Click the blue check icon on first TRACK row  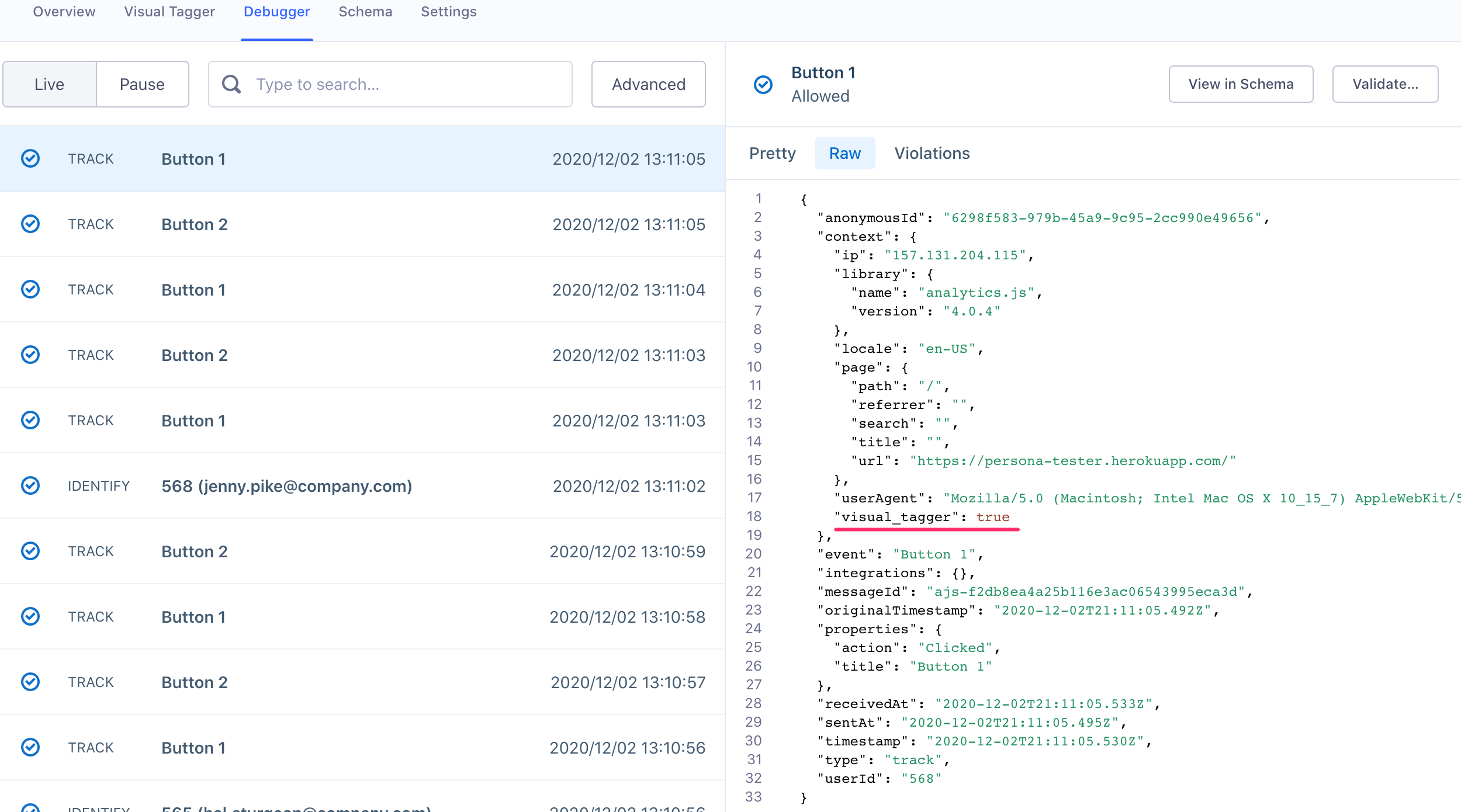pyautogui.click(x=30, y=158)
